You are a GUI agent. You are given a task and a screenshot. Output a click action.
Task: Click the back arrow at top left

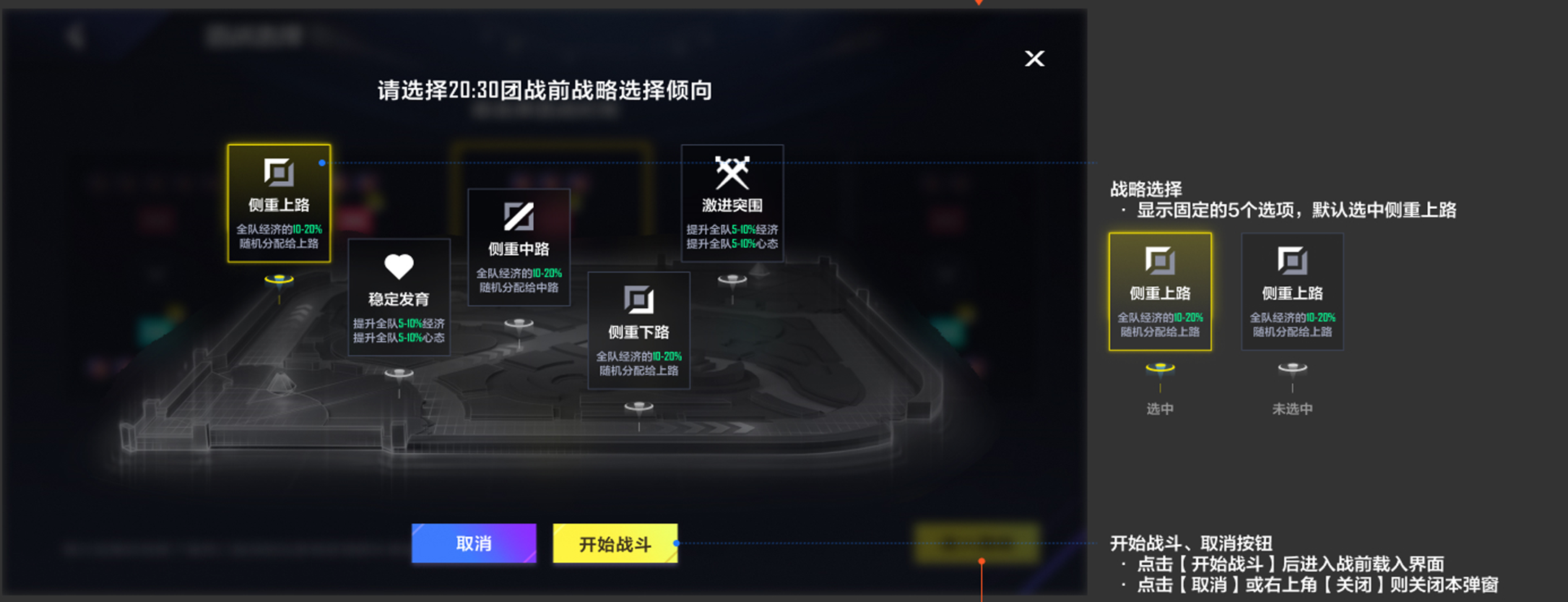75,35
